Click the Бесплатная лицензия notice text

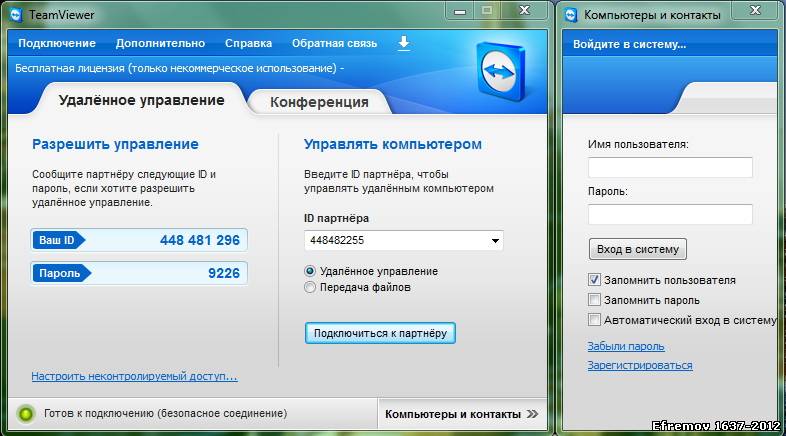coord(179,68)
